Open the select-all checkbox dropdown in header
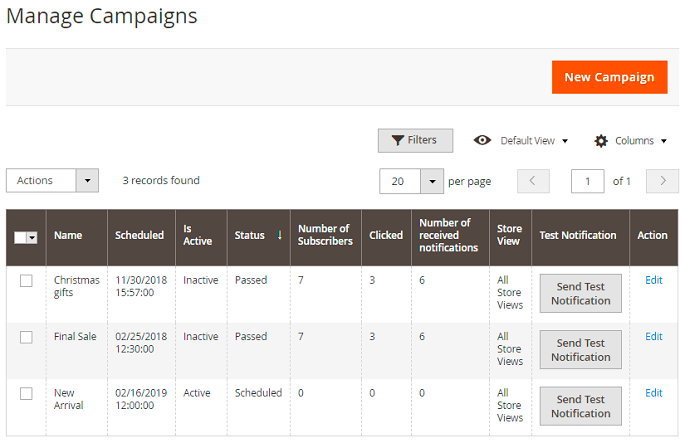 32,237
